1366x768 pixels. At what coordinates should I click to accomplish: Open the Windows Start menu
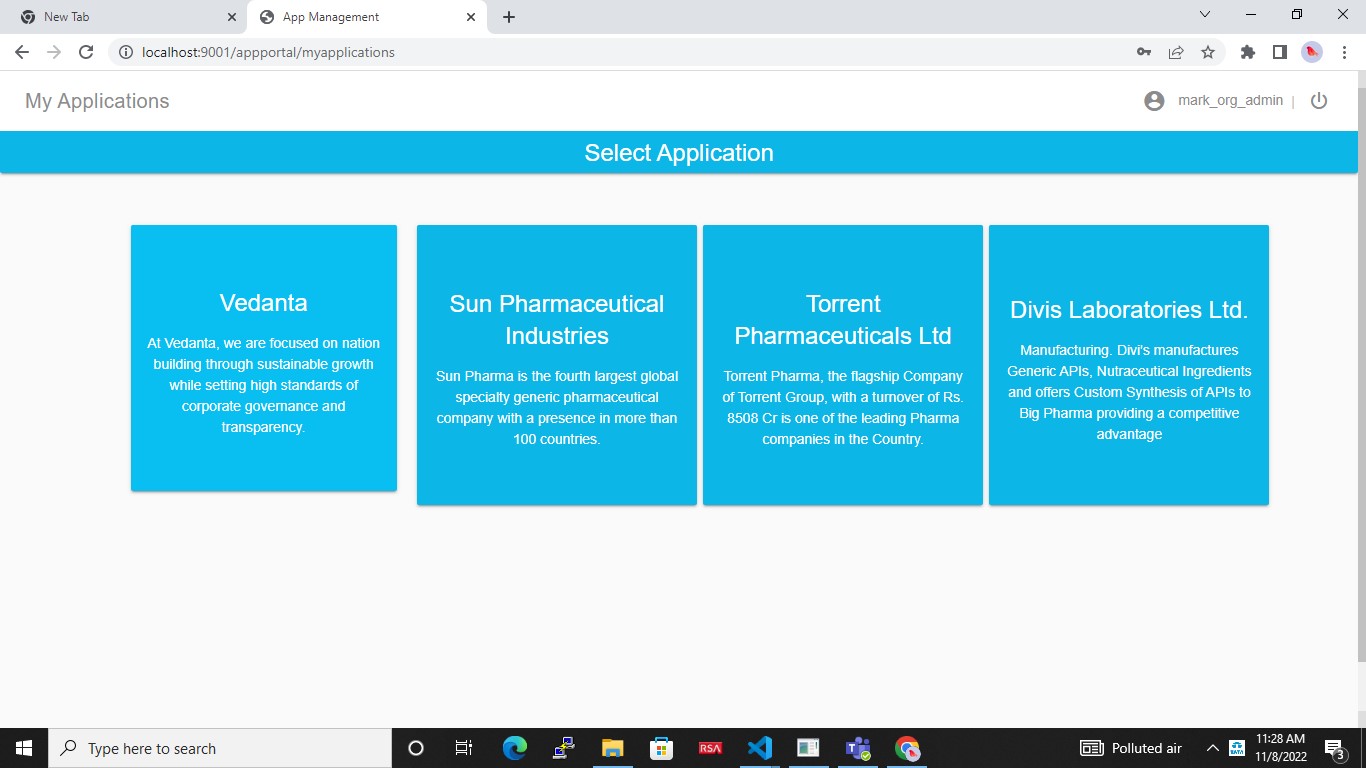coord(24,748)
